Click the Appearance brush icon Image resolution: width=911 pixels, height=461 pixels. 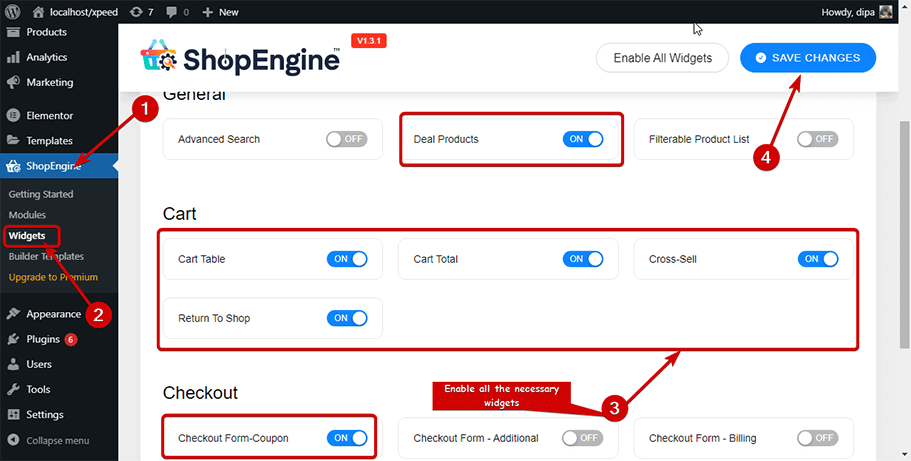[x=13, y=314]
